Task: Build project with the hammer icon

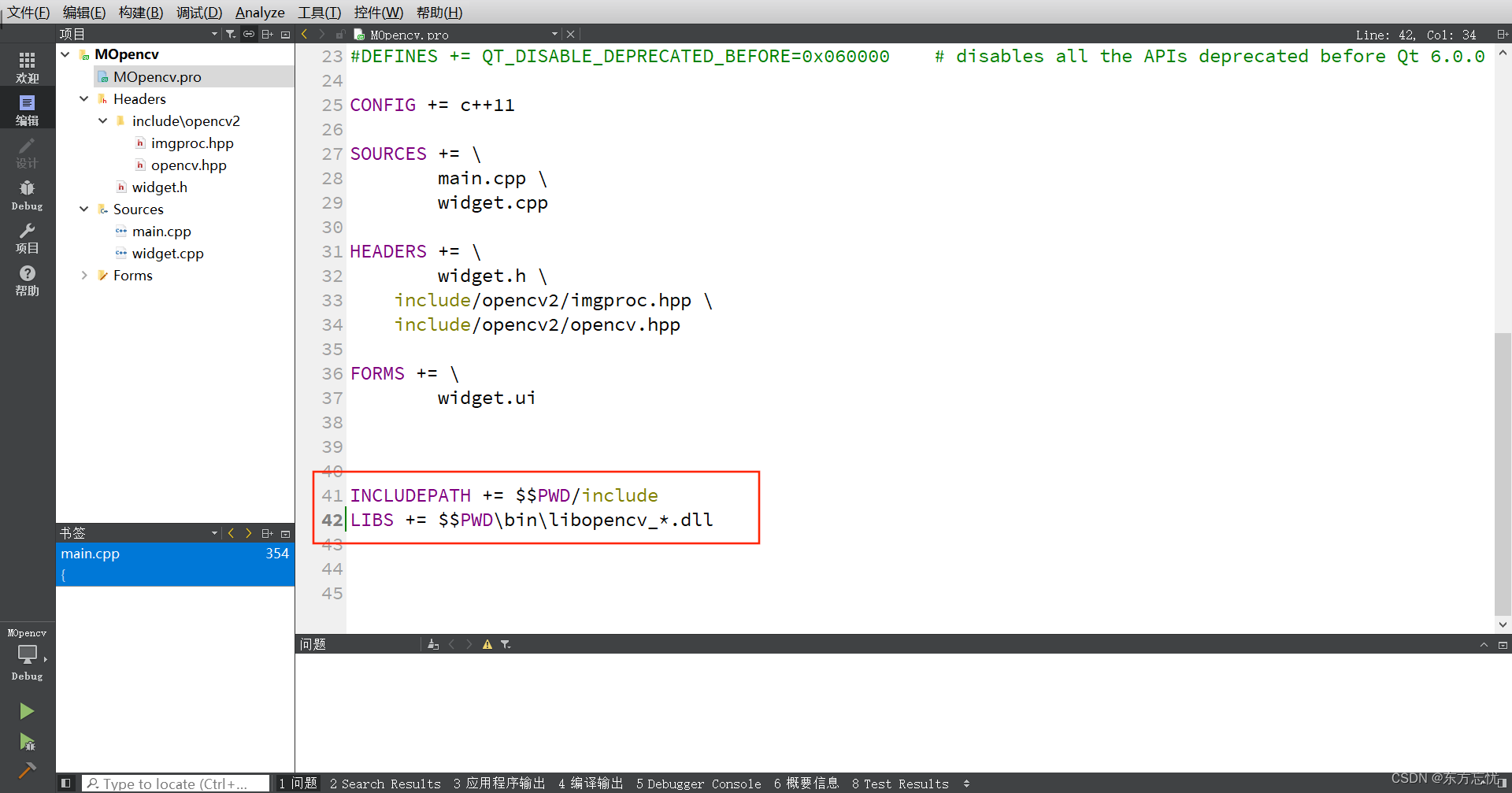Action: [27, 770]
